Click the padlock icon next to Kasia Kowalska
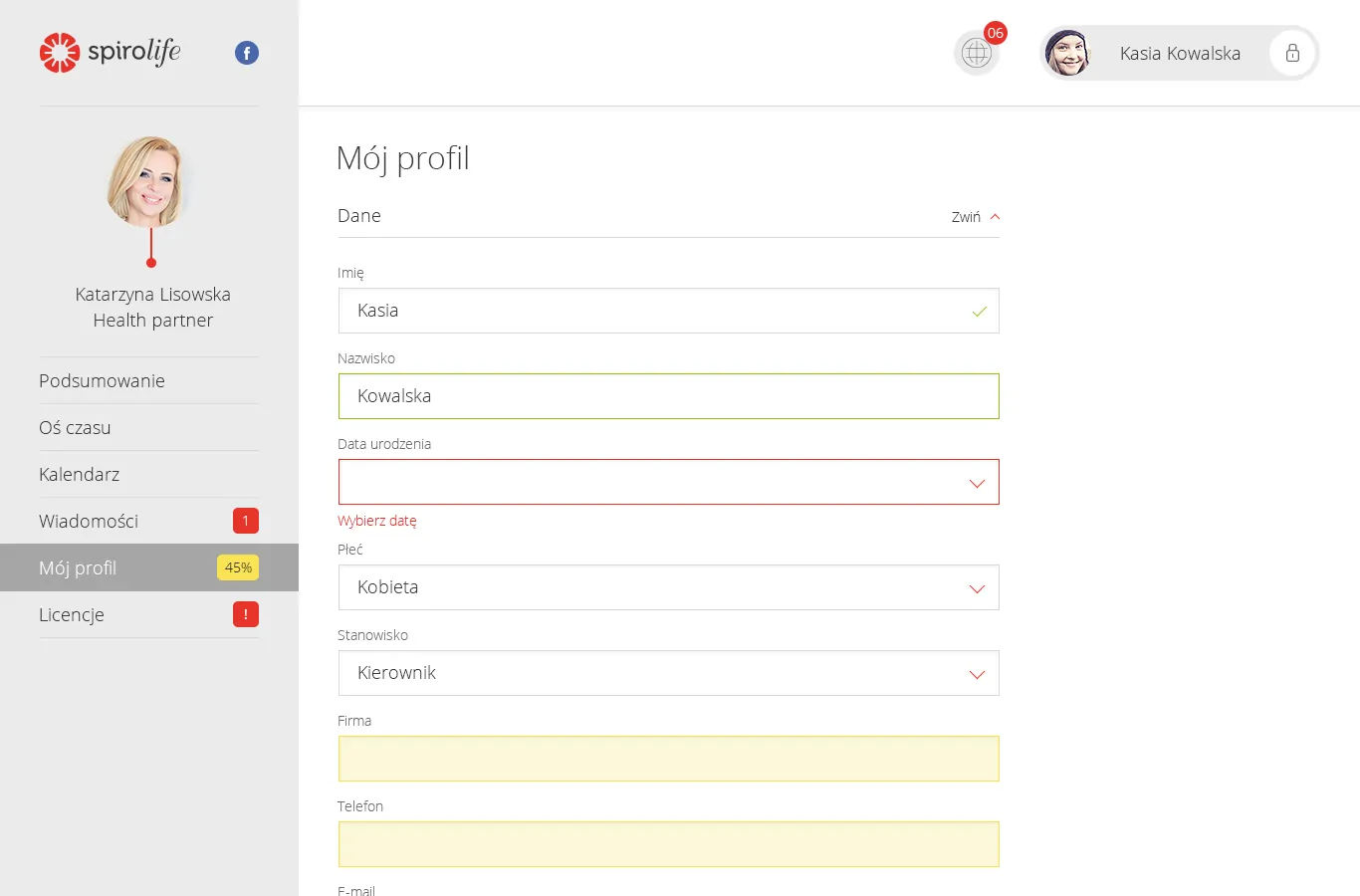The image size is (1360, 896). [x=1292, y=53]
